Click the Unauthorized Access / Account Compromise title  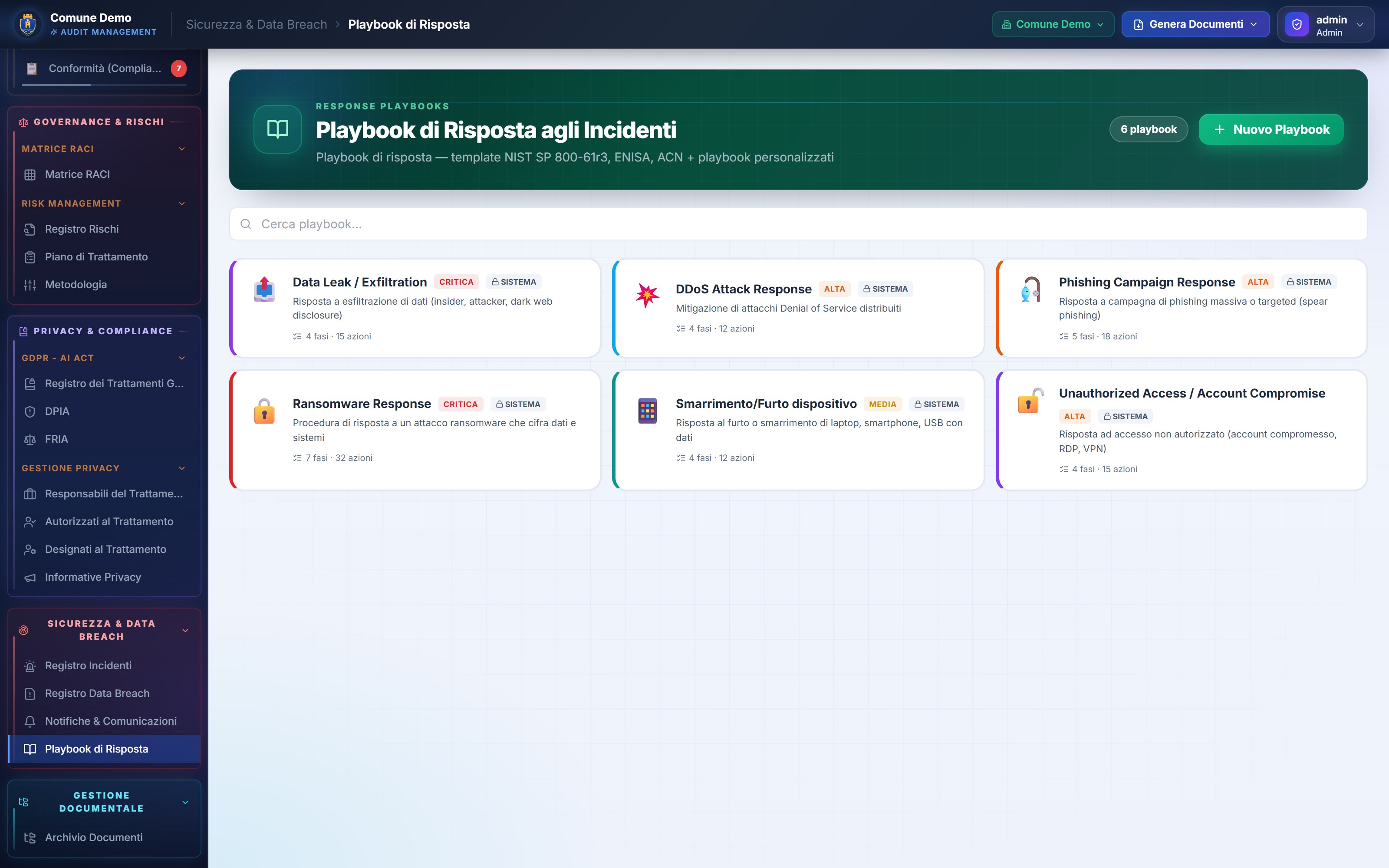point(1192,393)
